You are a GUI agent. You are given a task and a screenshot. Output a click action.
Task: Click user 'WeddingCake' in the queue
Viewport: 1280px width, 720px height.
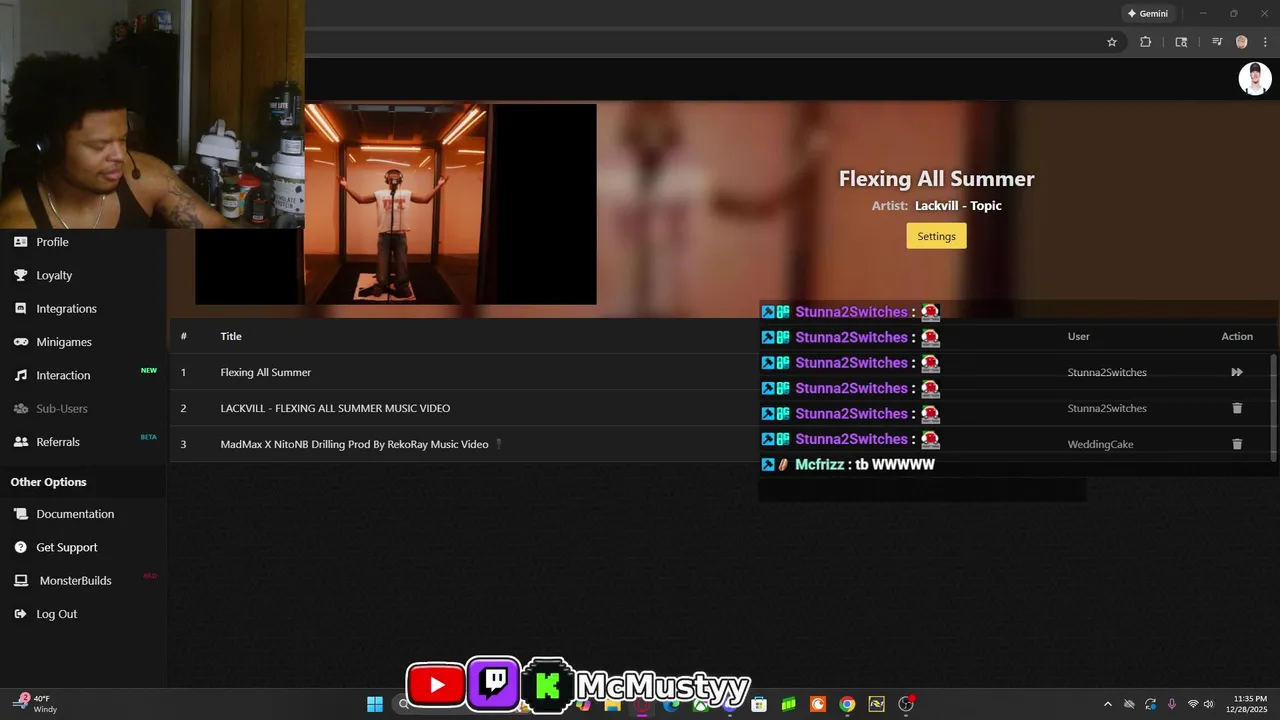pyautogui.click(x=1100, y=444)
